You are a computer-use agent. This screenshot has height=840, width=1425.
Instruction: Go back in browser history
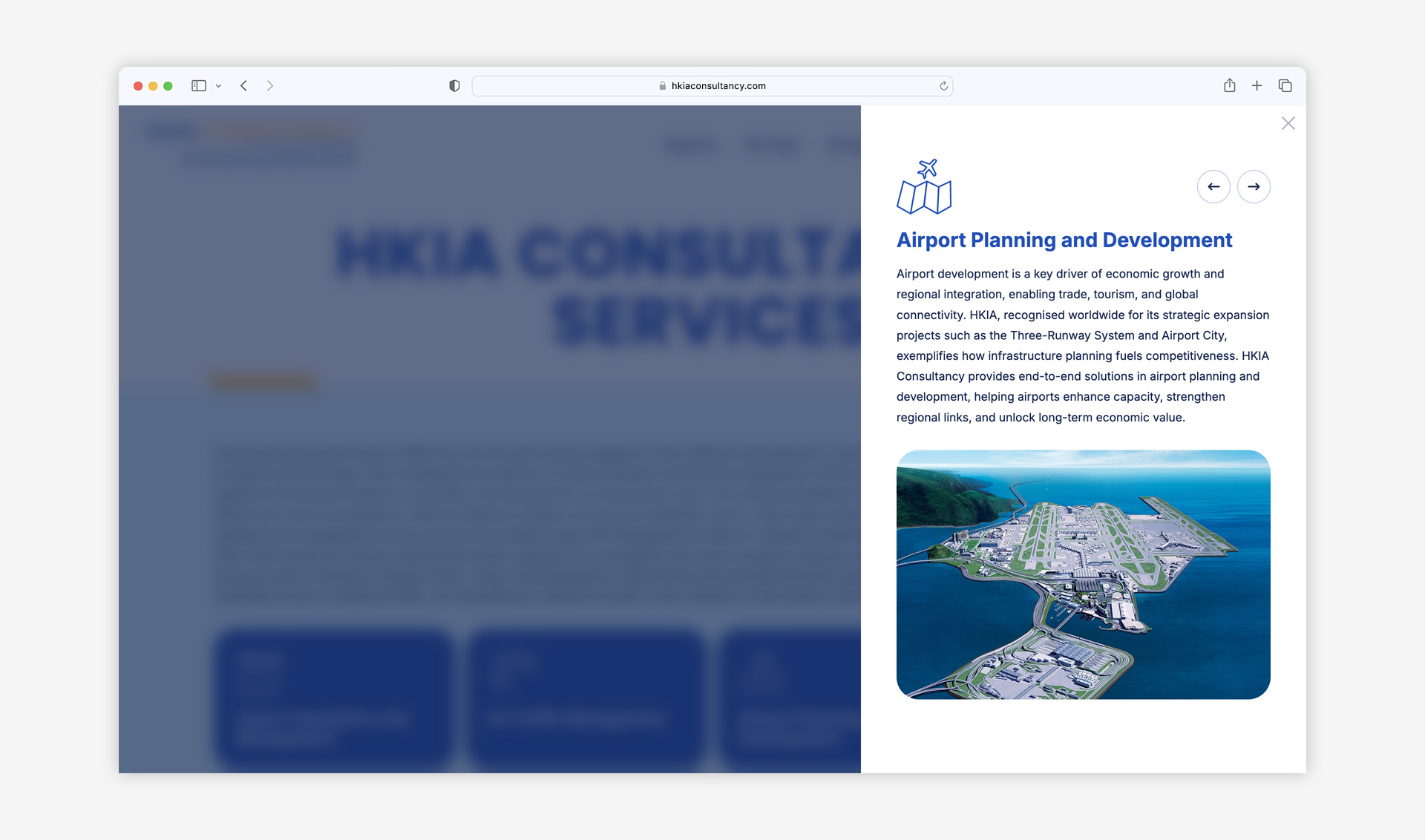coord(243,86)
